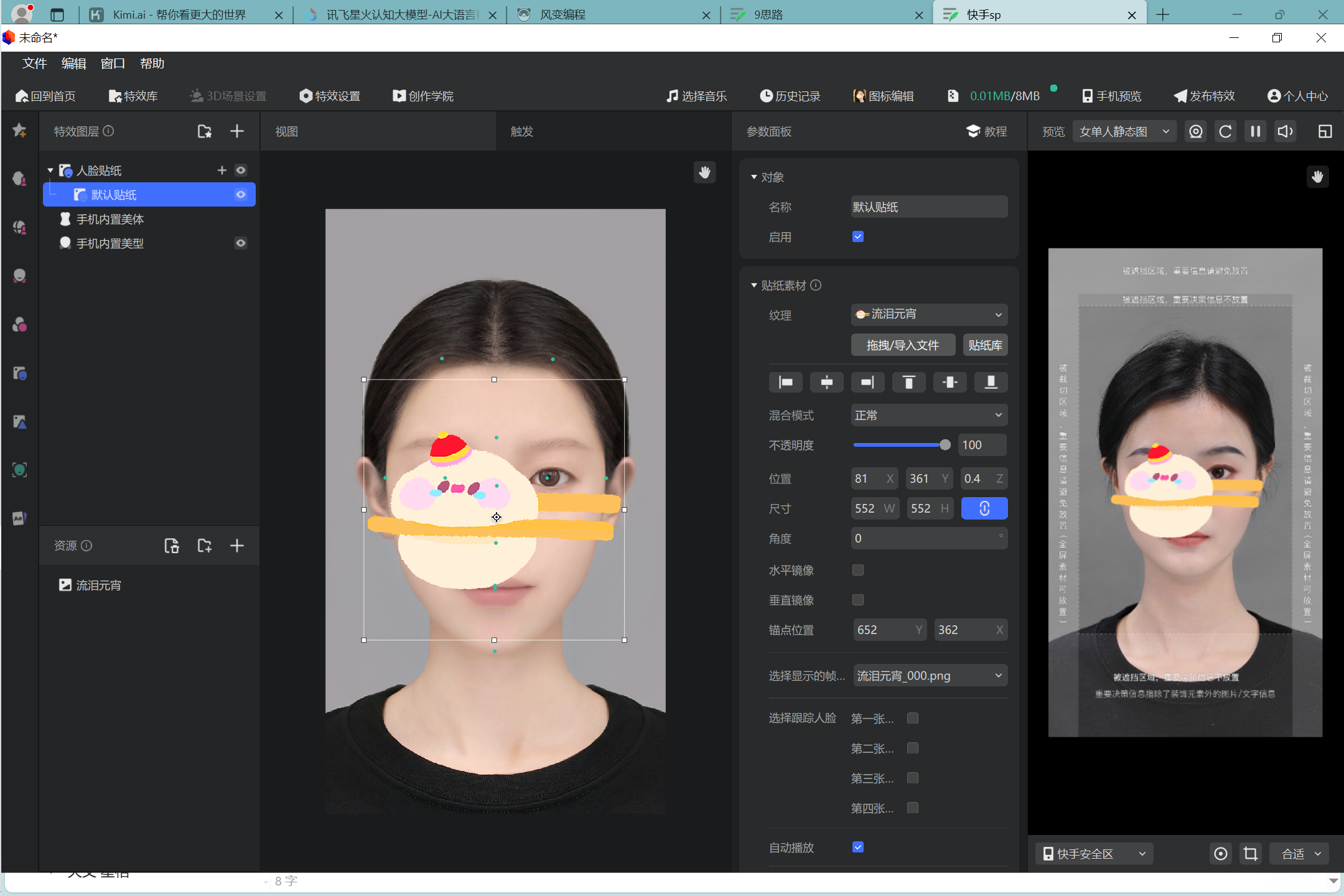Select the hand tool in preview panel
This screenshot has height=896, width=1344.
(1317, 177)
